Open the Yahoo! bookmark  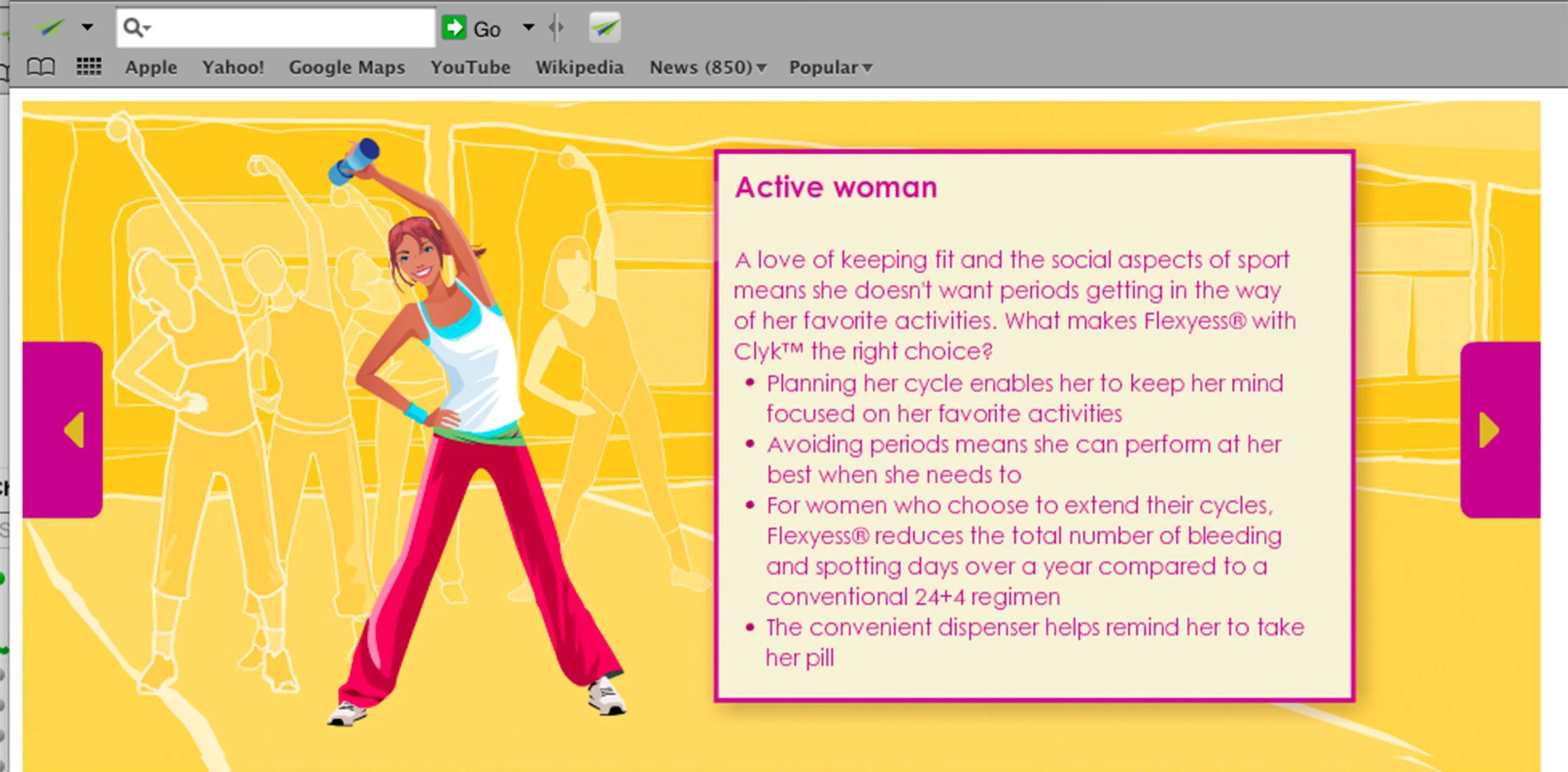pos(233,67)
